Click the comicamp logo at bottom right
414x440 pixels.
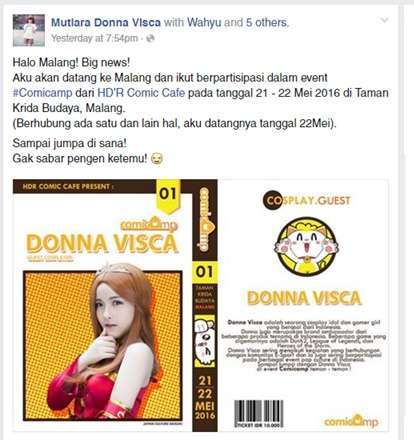[352, 421]
